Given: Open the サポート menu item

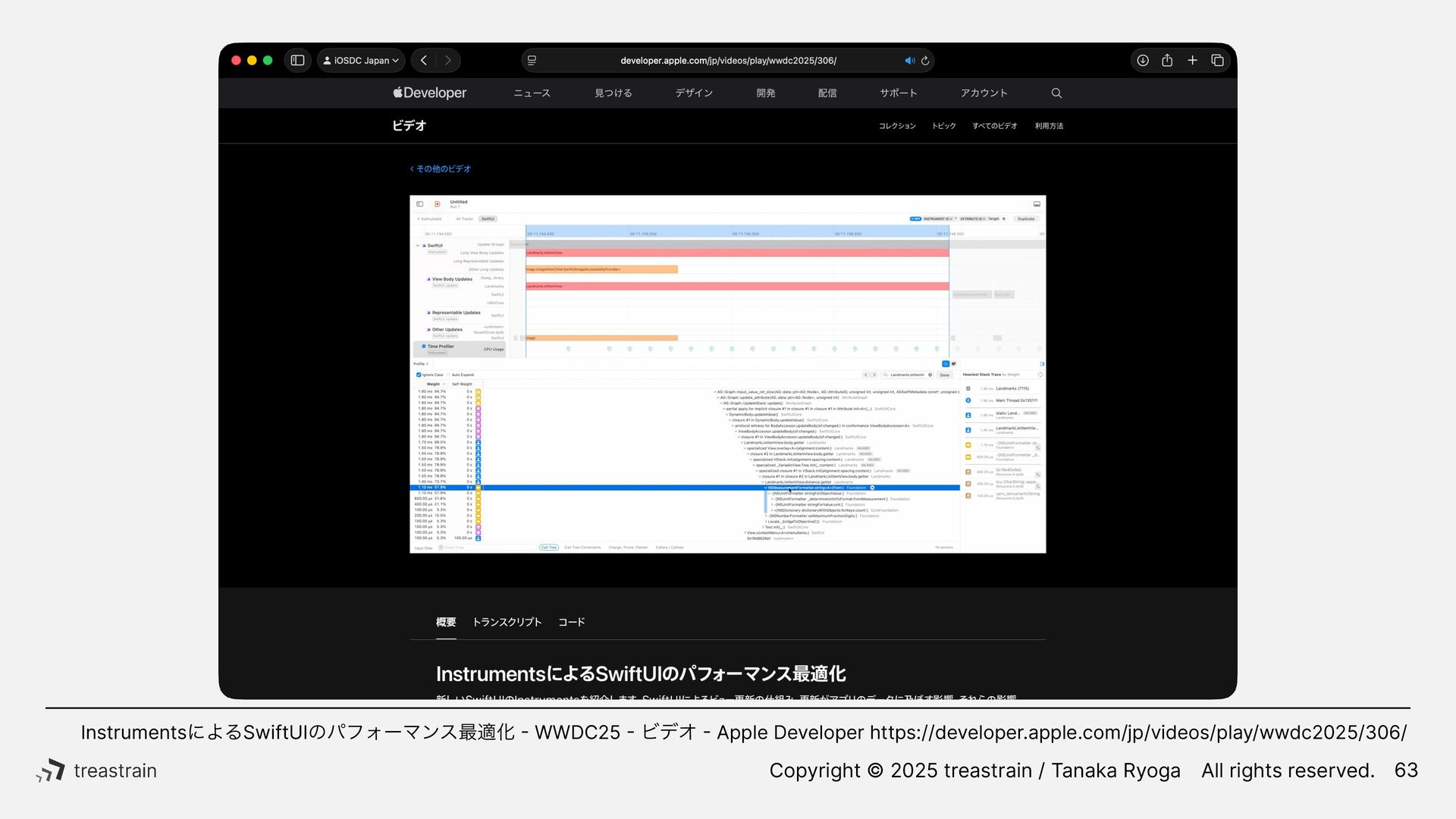Looking at the screenshot, I should tap(899, 93).
